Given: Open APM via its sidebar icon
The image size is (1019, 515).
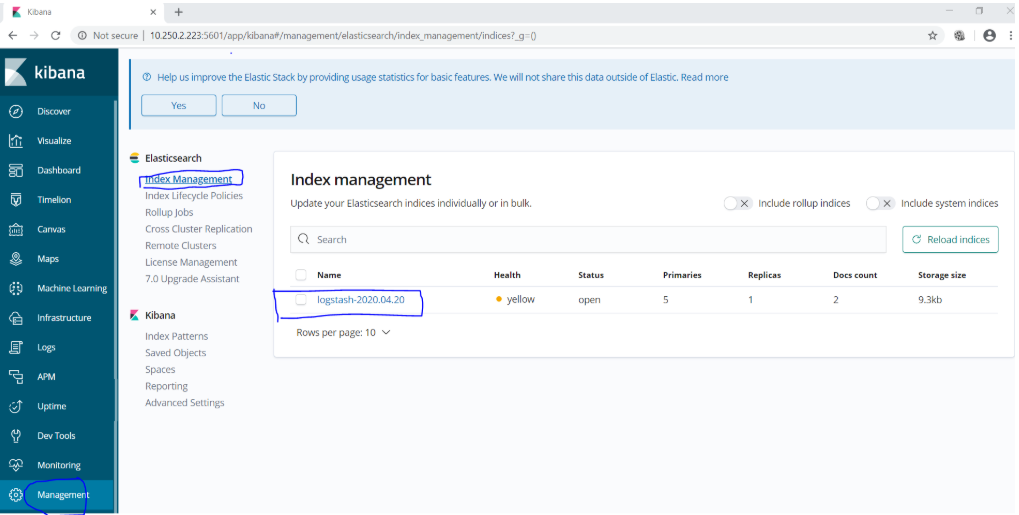Looking at the screenshot, I should click(16, 376).
